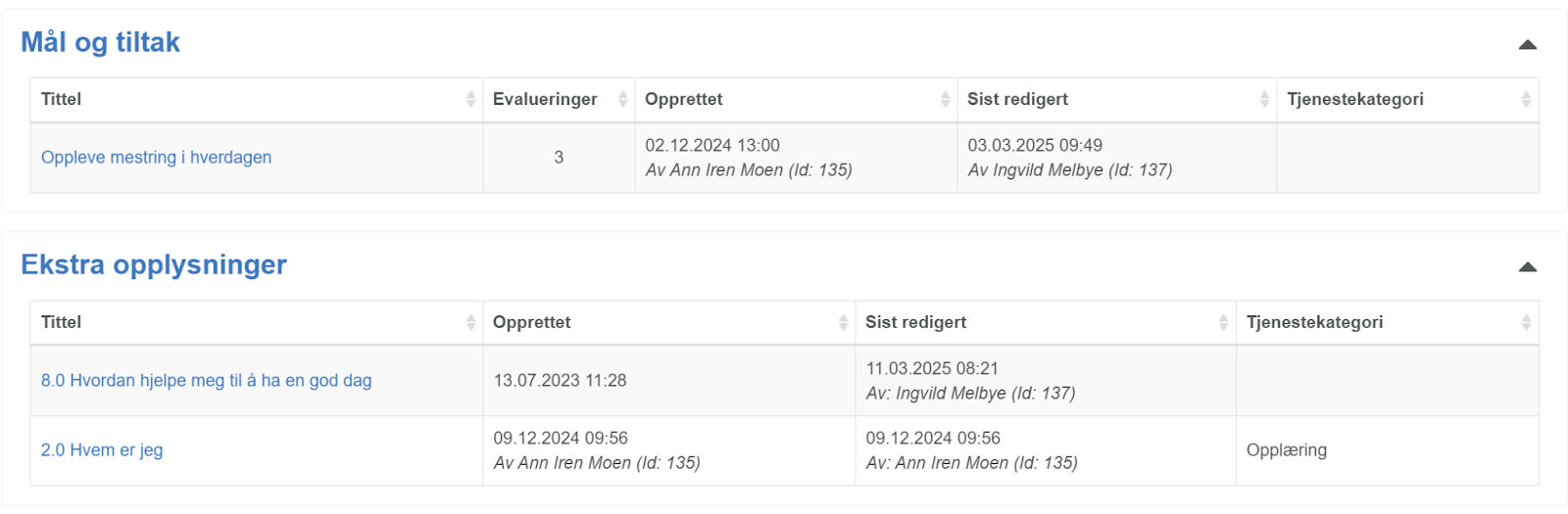Collapse the Mål og tiltak section

pos(1527,44)
